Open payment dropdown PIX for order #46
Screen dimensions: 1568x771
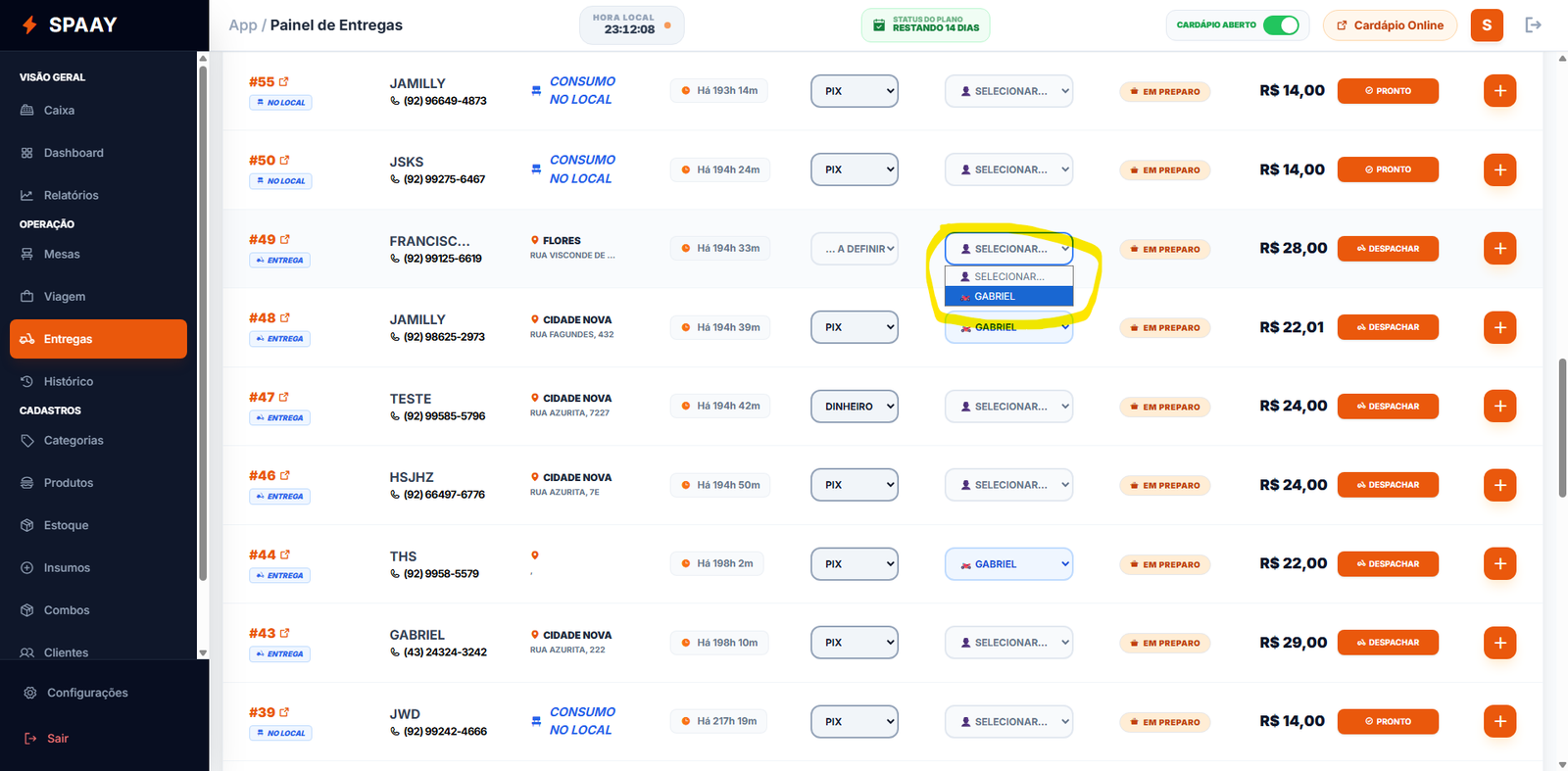(855, 485)
